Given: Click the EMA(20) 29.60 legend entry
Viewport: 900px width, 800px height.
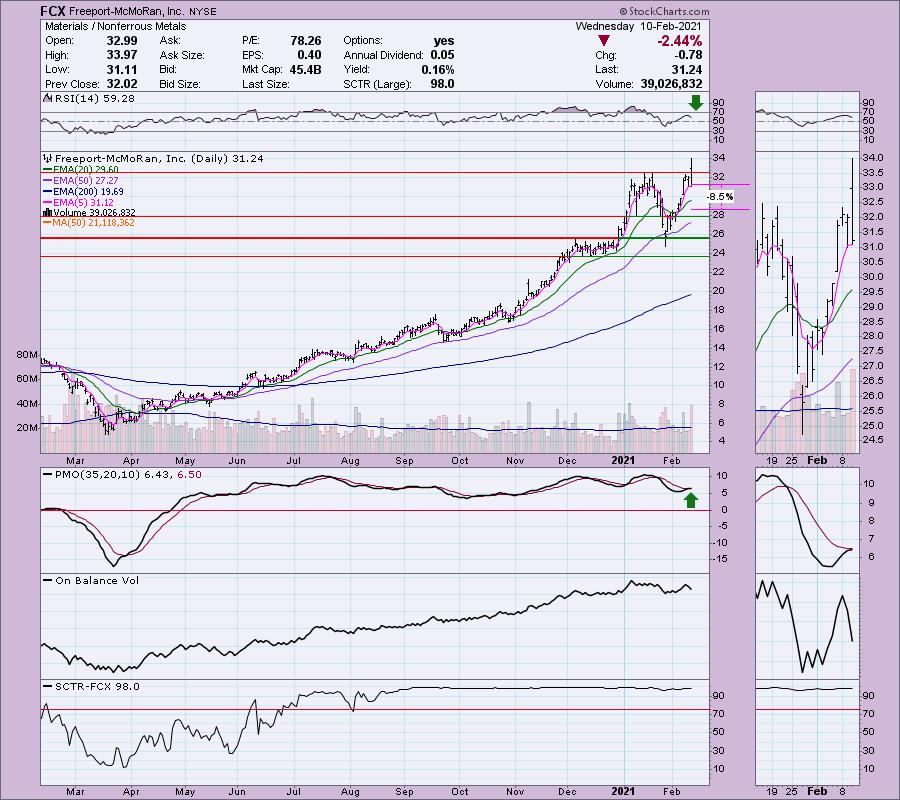Looking at the screenshot, I should click(86, 169).
